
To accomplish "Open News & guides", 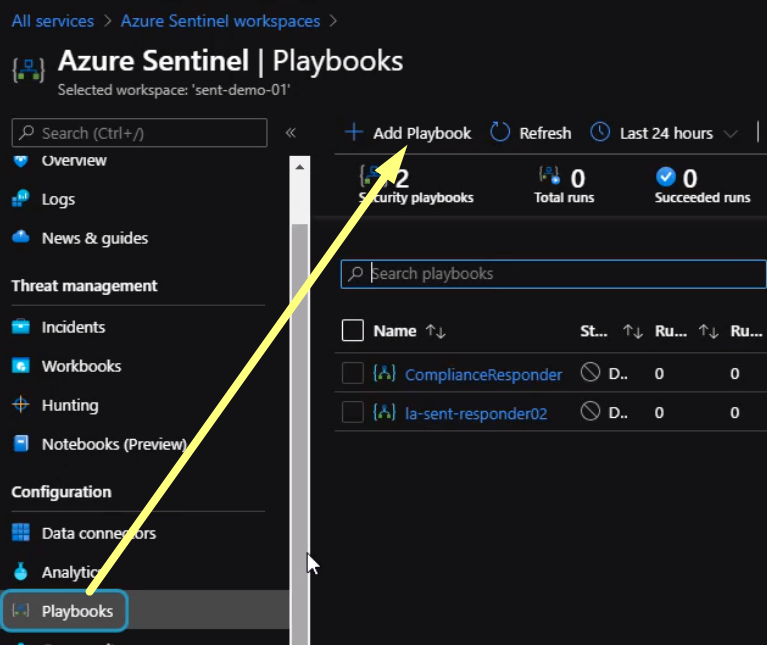I will coord(95,238).
